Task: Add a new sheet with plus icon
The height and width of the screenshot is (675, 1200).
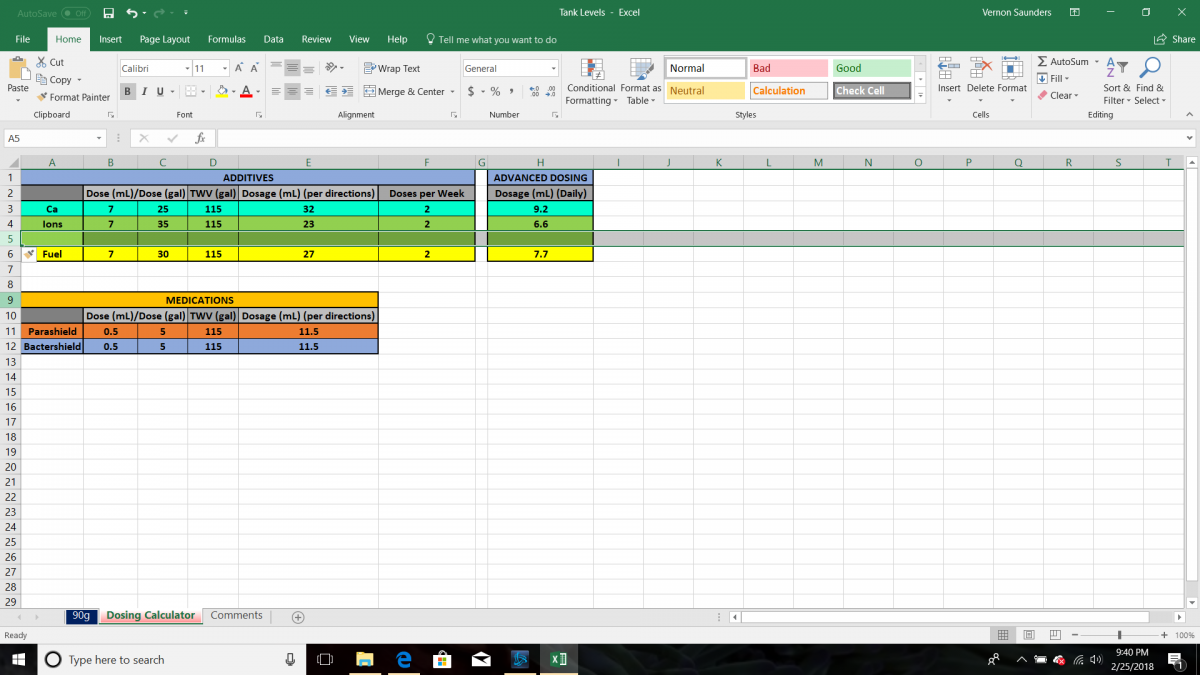Action: pos(298,617)
